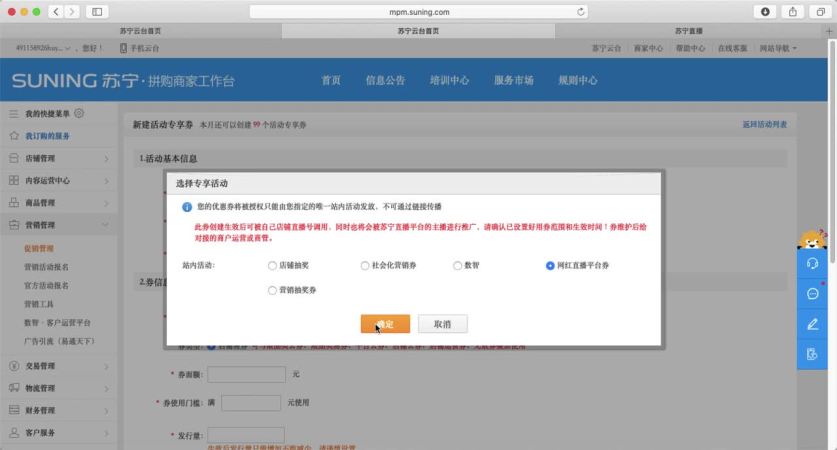Click the blue info icon in dialog
This screenshot has height=450, width=837.
pos(187,207)
